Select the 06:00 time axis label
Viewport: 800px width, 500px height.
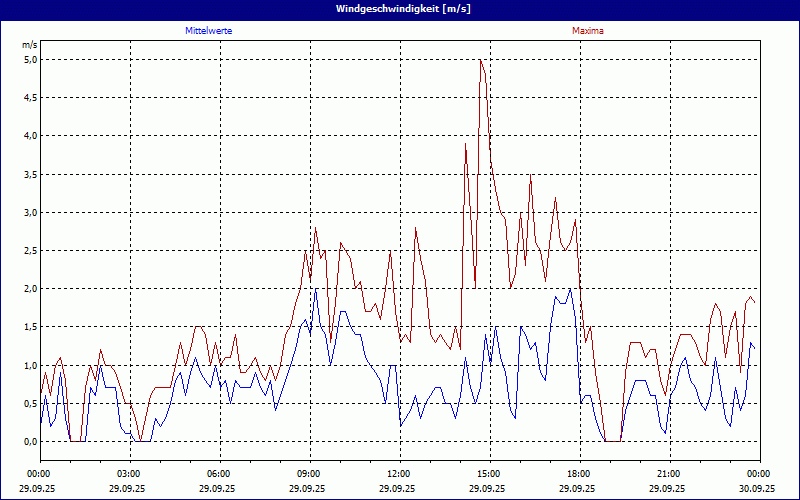coord(219,474)
